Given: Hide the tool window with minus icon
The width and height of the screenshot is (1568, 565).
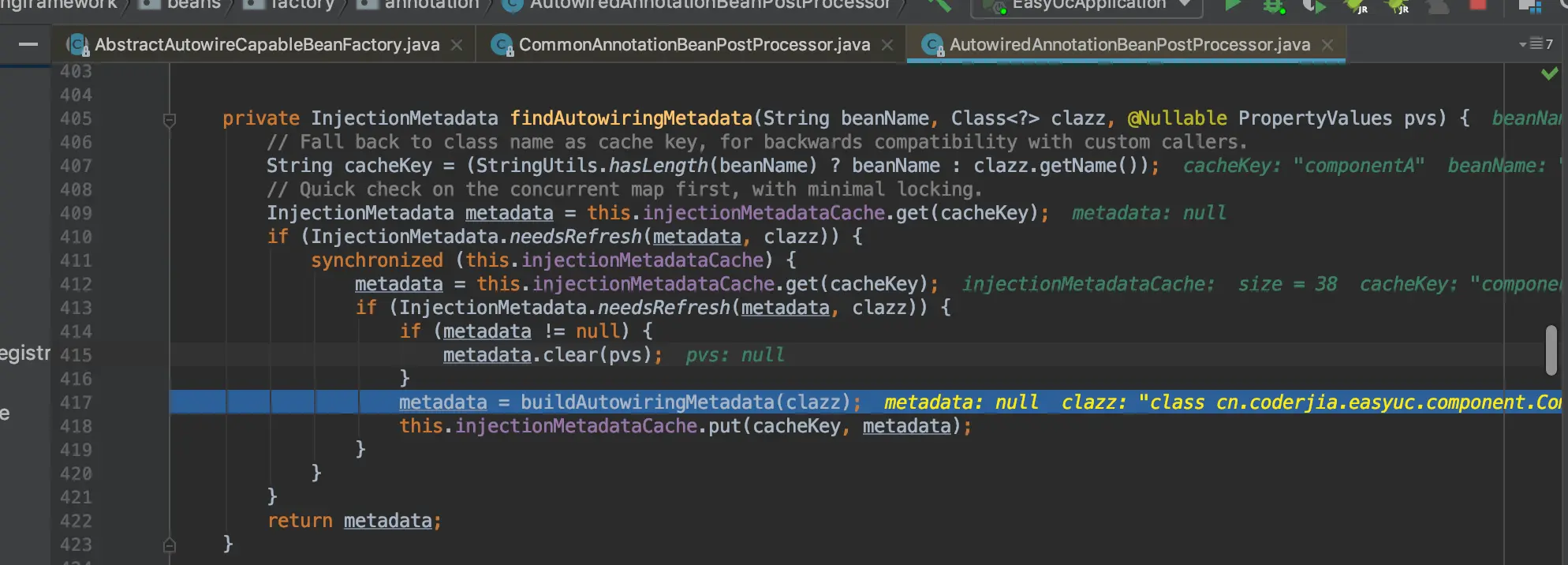Looking at the screenshot, I should click(x=28, y=44).
